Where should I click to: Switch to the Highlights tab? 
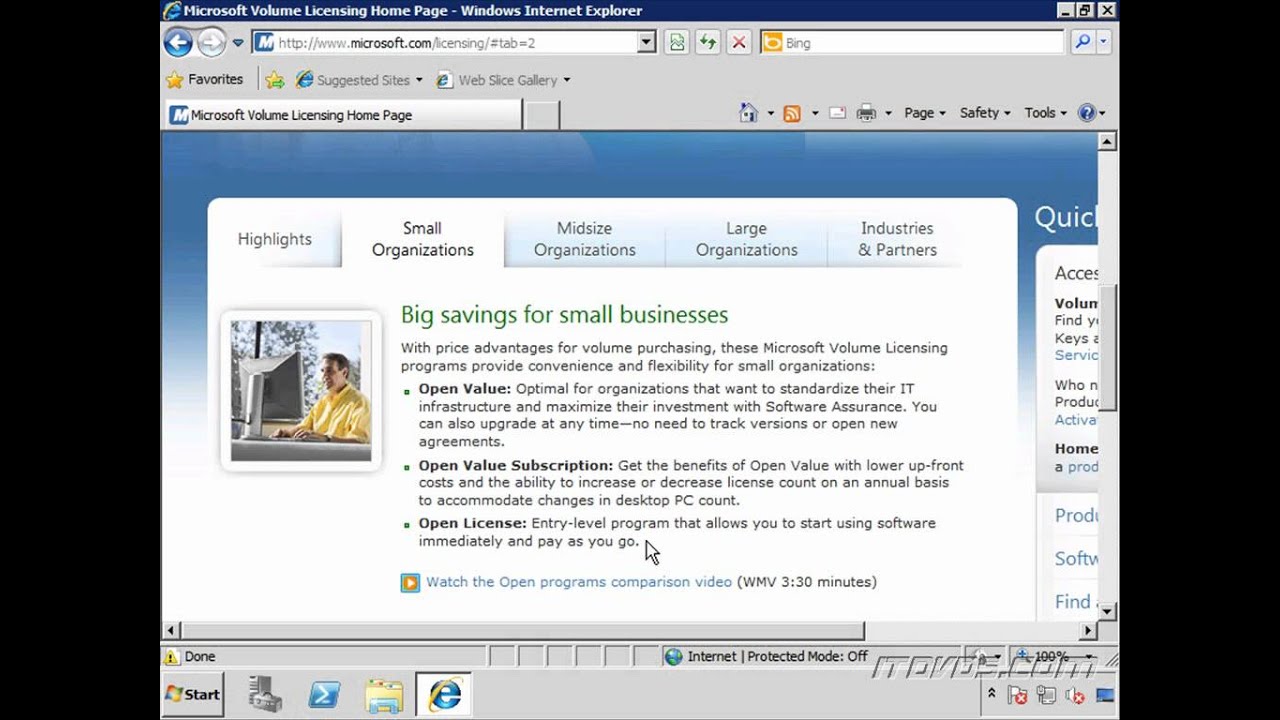[275, 239]
